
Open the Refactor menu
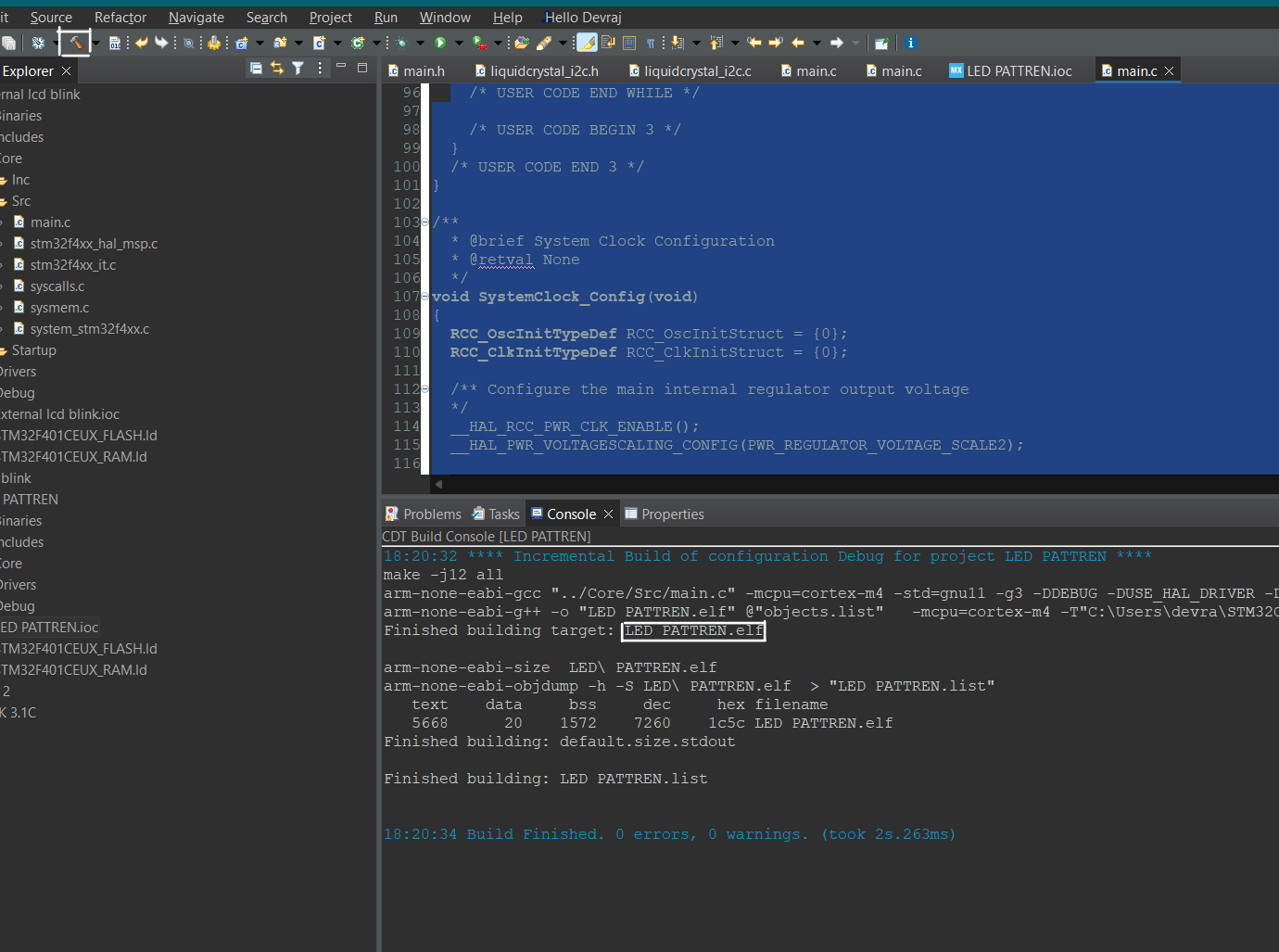pos(120,18)
